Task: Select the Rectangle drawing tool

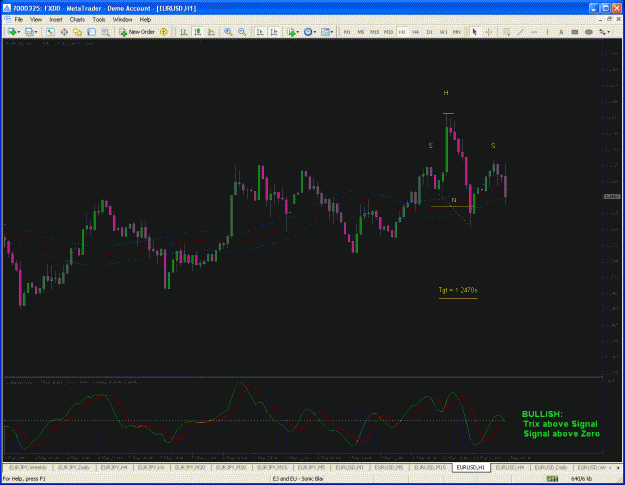Action: pos(575,32)
